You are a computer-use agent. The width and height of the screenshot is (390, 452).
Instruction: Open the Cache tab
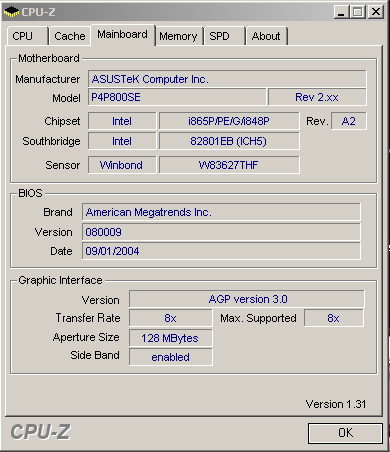[70, 36]
